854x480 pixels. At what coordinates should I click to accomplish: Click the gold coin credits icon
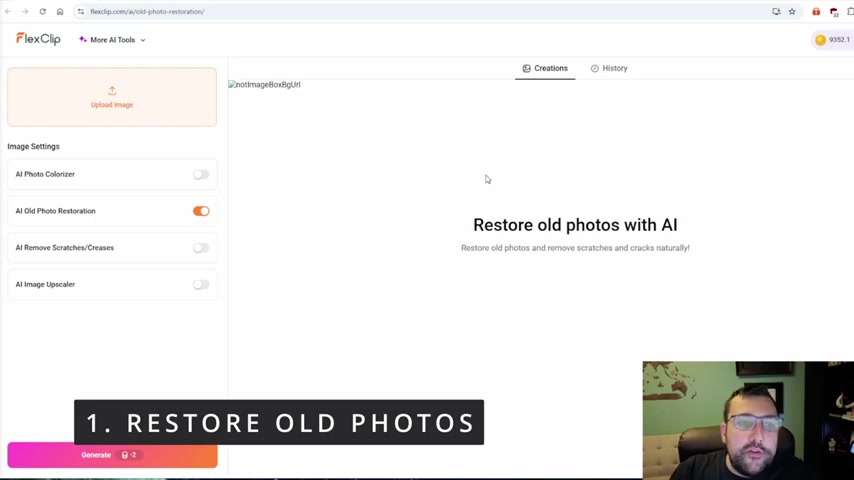point(821,40)
